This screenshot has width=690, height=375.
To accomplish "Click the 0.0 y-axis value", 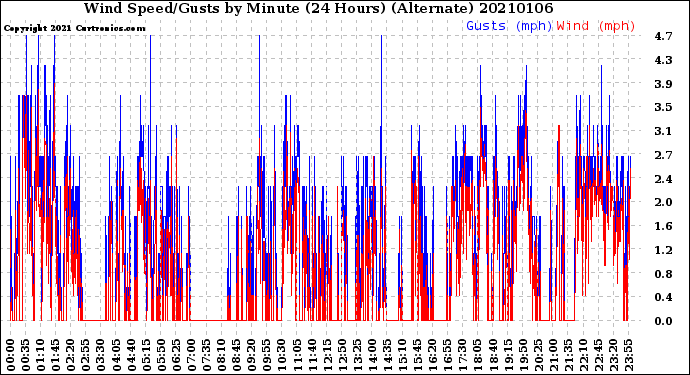I will (x=663, y=321).
